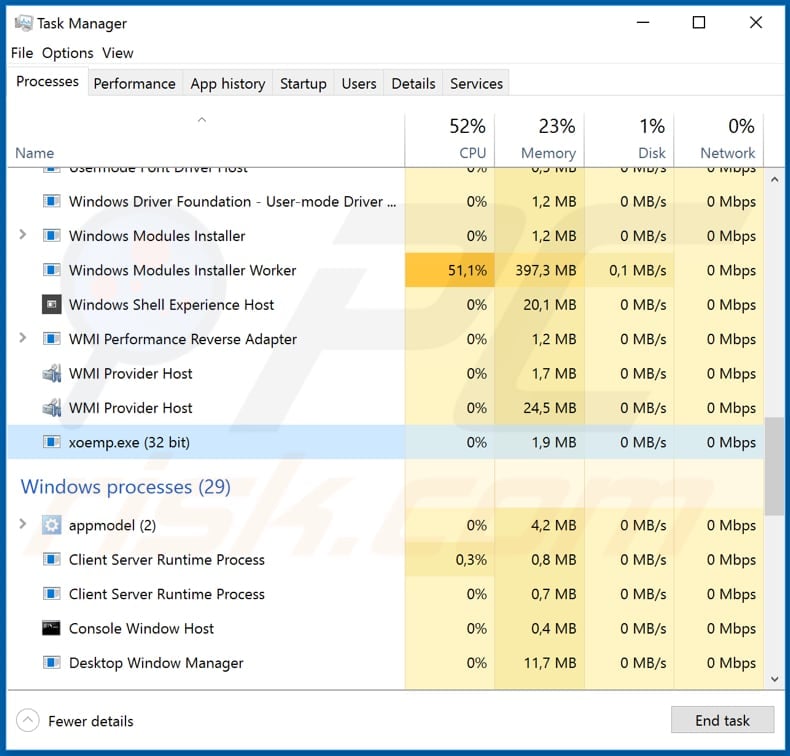Select the Console Window Host process
Viewport: 790px width, 756px height.
coord(386,628)
